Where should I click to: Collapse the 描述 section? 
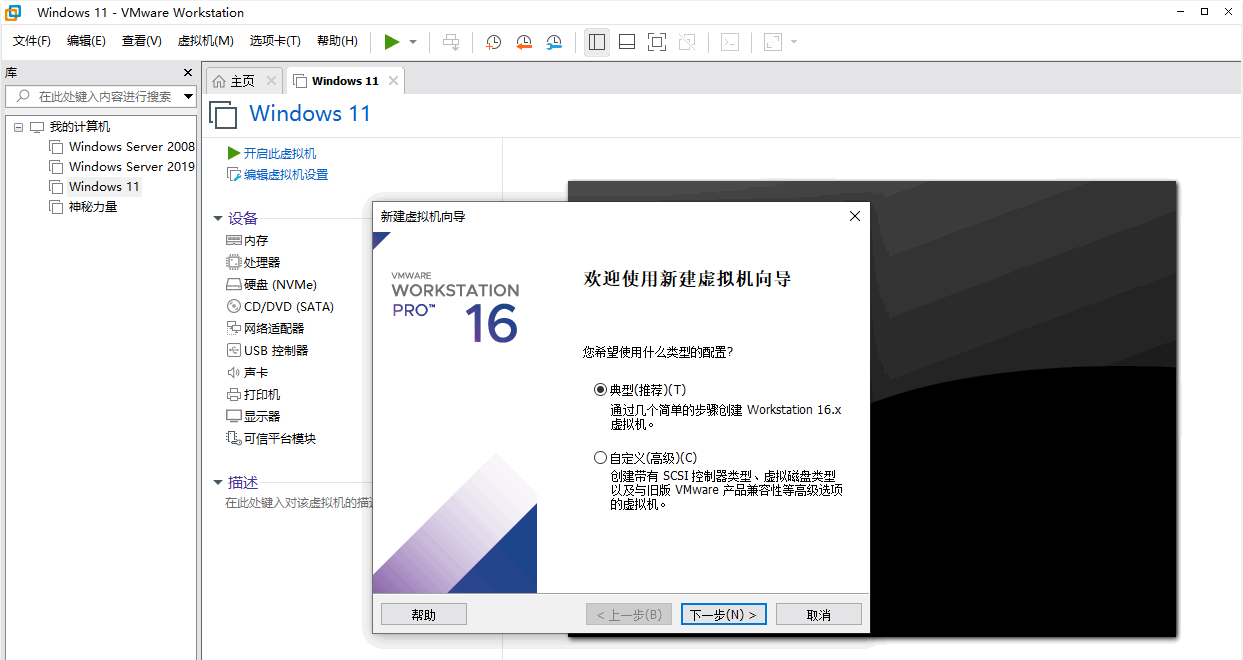(218, 483)
